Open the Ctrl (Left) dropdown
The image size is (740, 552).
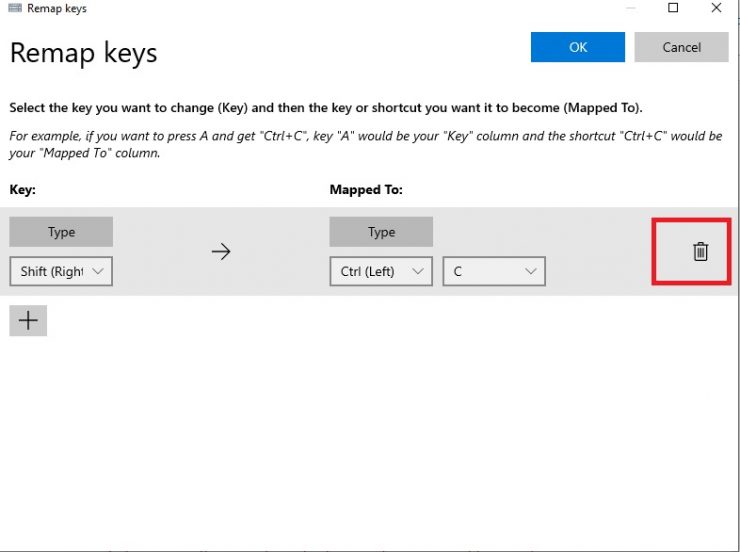click(381, 271)
